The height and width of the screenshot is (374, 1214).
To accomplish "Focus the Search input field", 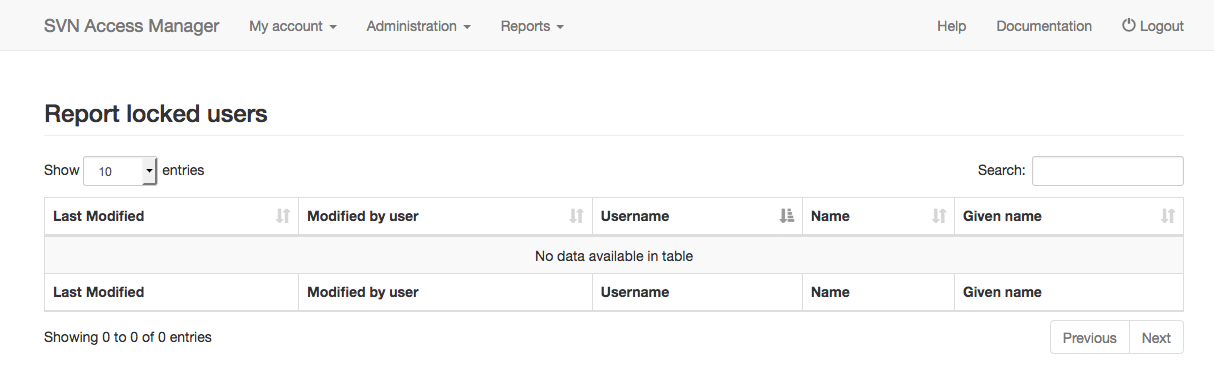I will point(1107,171).
